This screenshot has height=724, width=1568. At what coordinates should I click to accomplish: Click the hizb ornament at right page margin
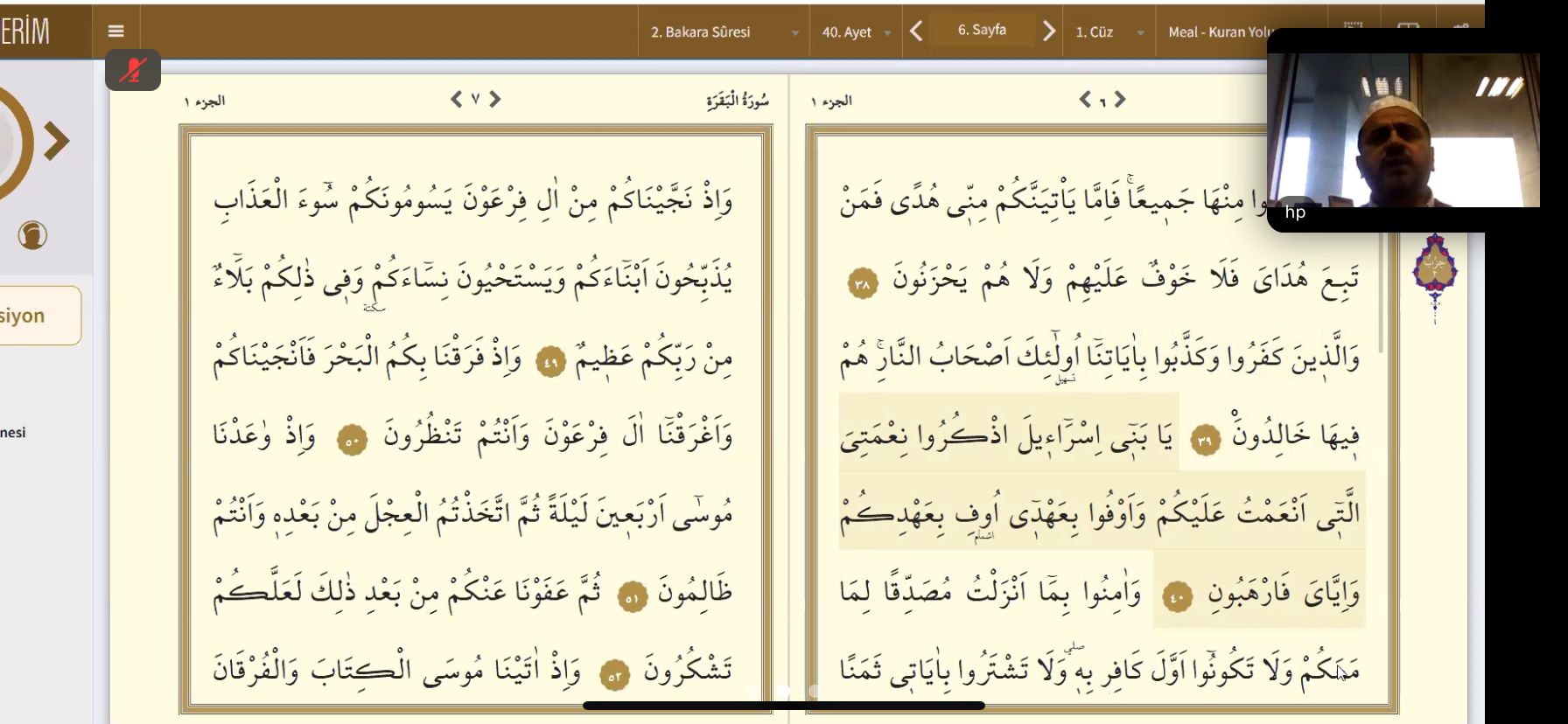click(1434, 273)
